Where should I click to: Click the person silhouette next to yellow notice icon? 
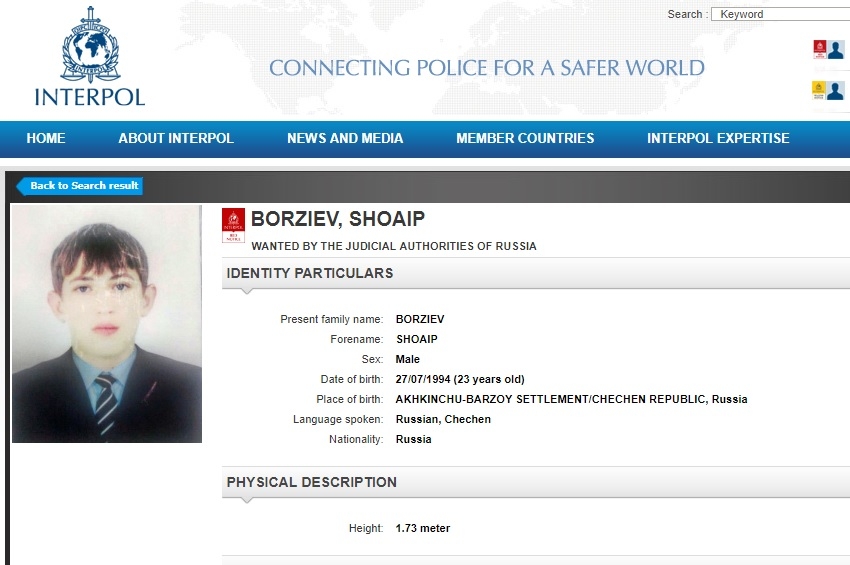(x=835, y=91)
